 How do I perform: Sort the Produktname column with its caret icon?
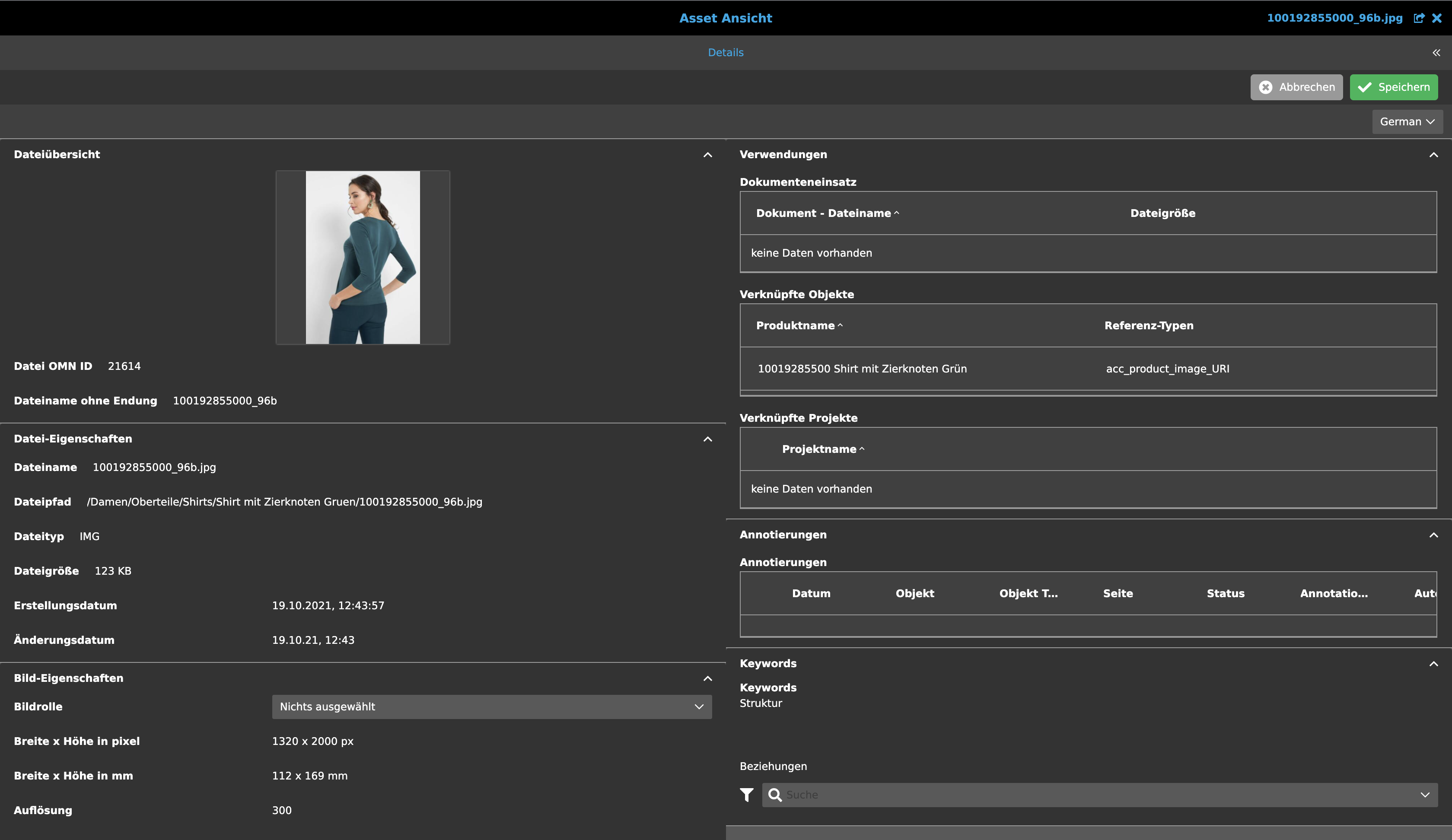click(841, 325)
